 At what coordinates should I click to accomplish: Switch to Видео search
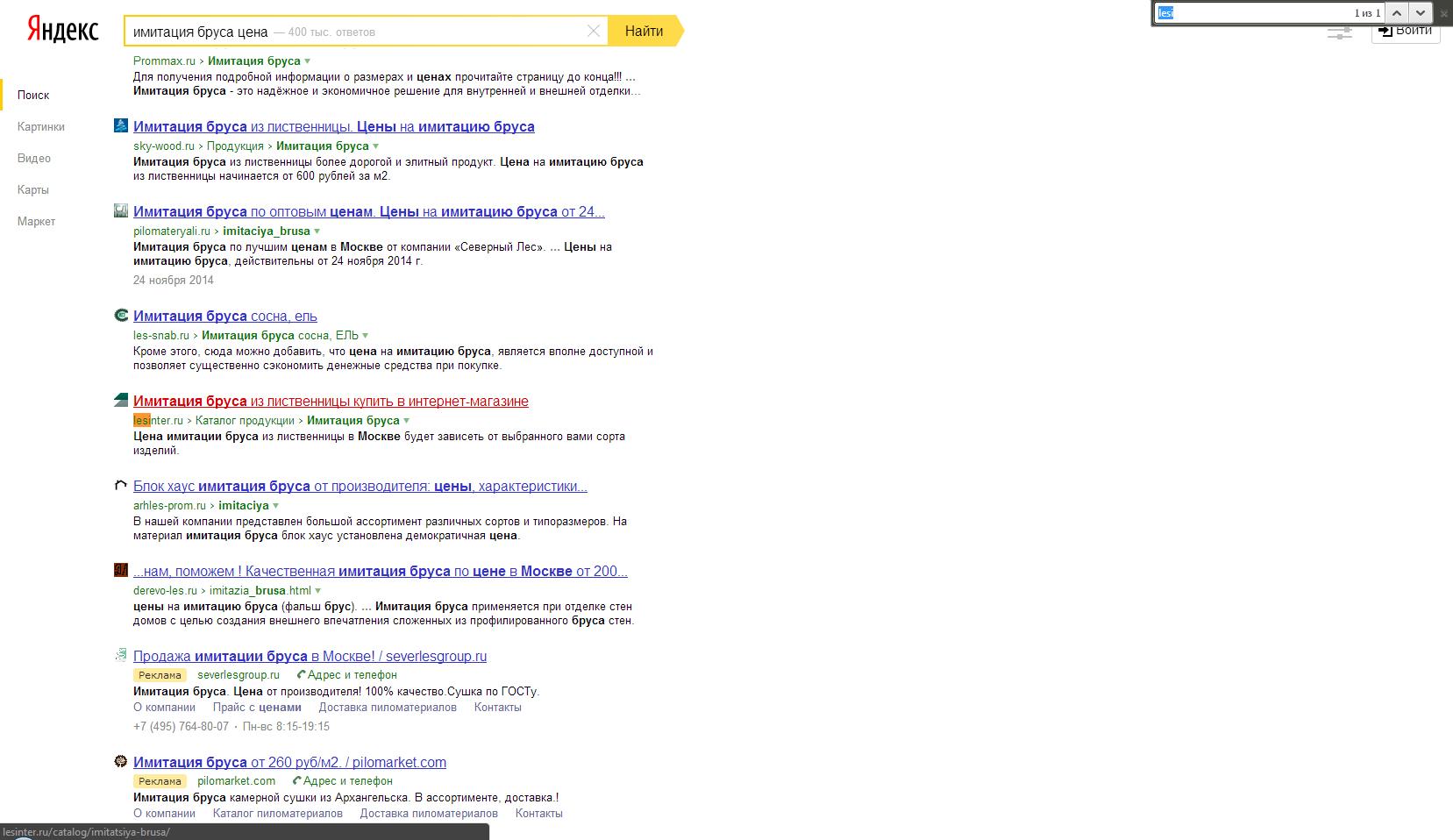point(34,158)
